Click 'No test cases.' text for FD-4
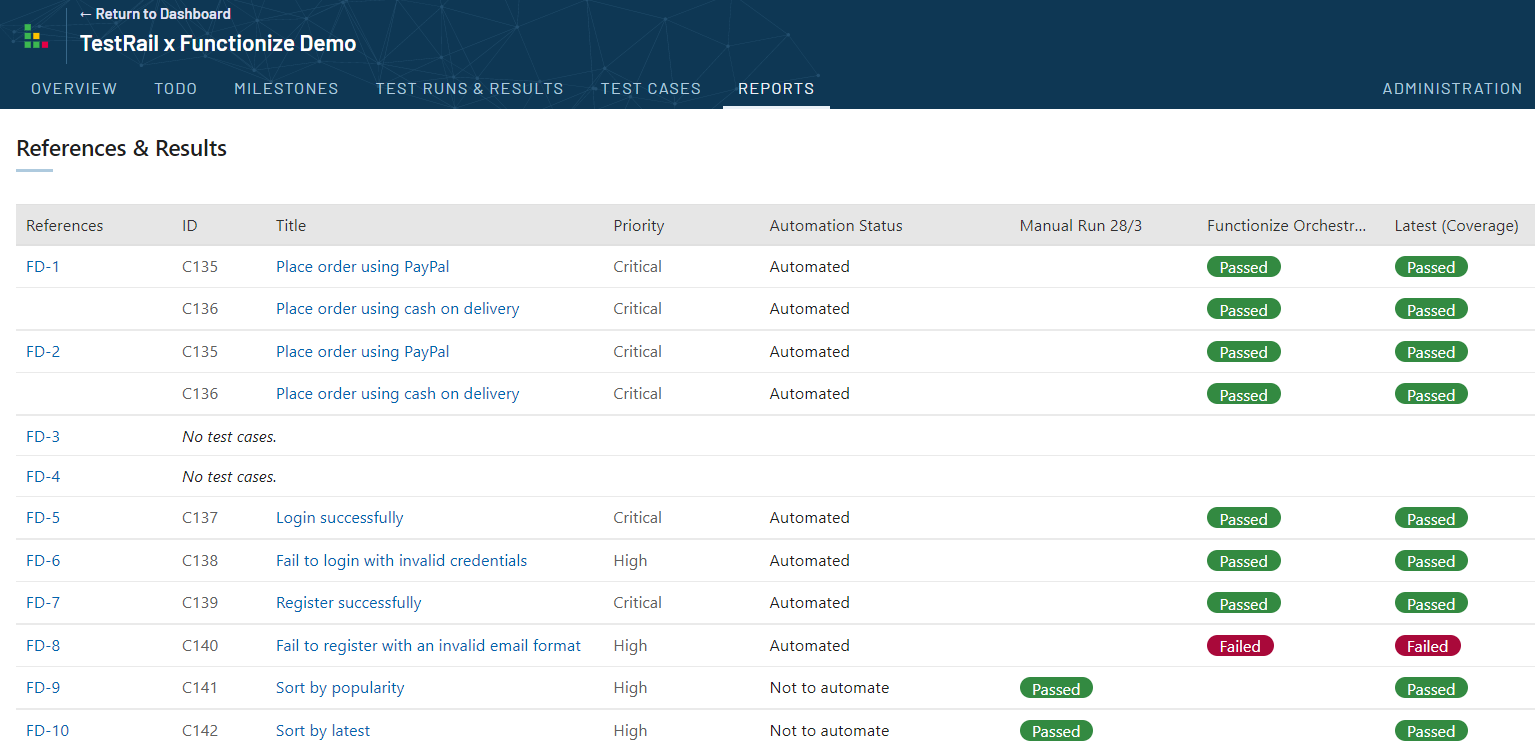 [x=229, y=477]
